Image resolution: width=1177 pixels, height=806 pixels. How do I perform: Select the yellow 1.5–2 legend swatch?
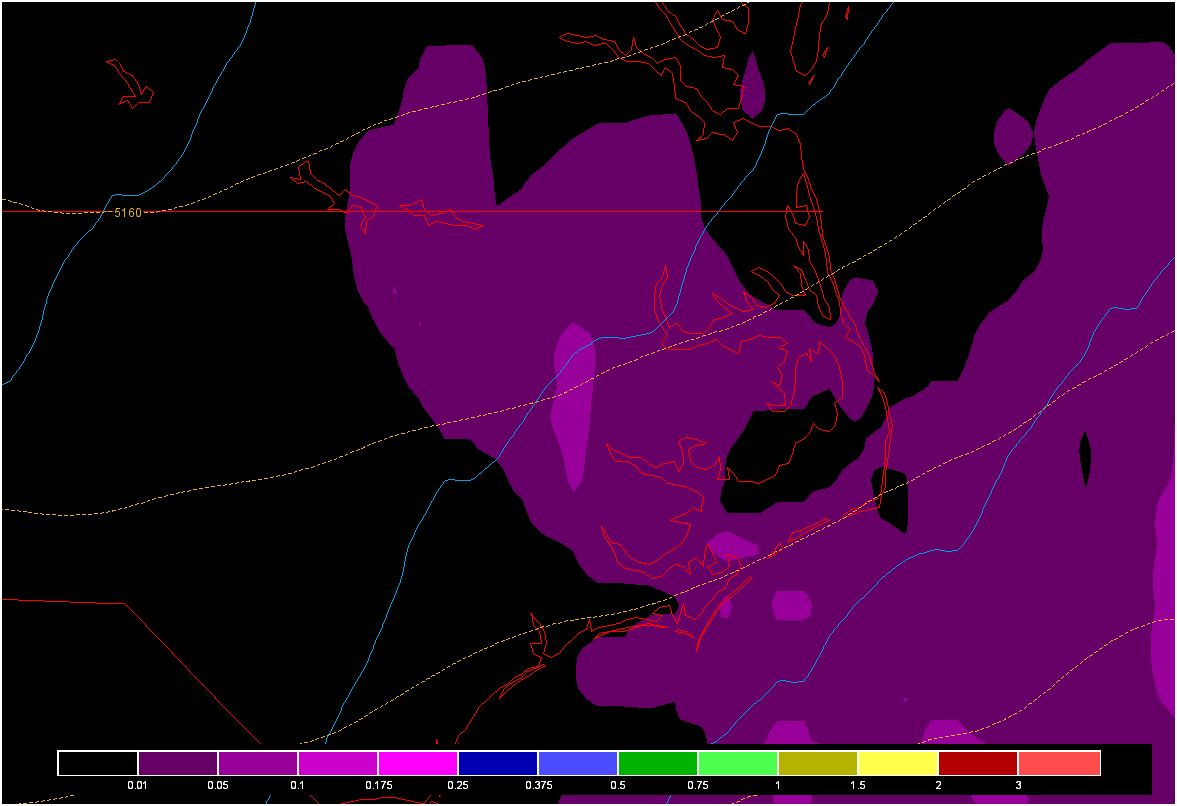898,763
